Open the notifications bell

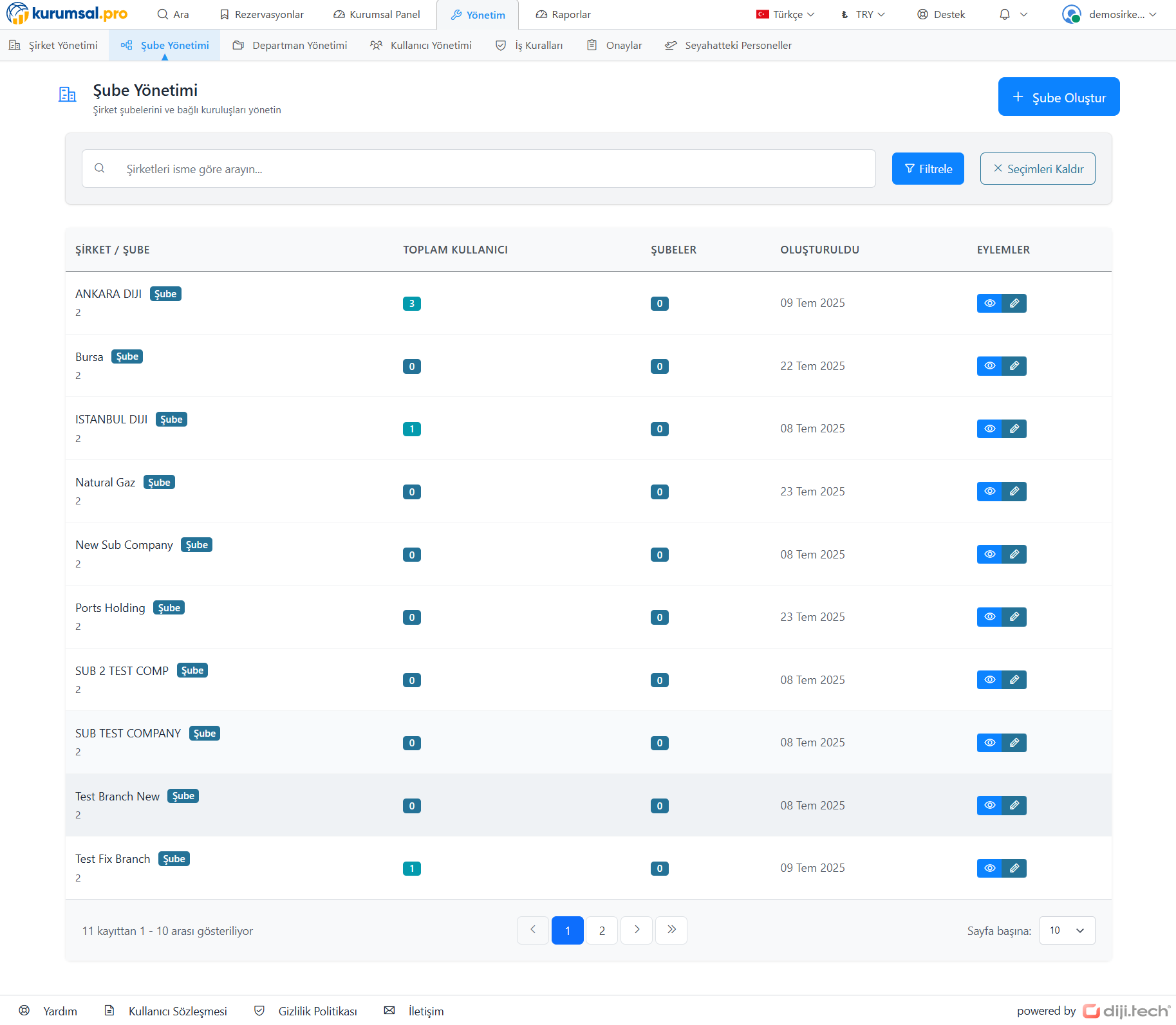click(x=1004, y=14)
